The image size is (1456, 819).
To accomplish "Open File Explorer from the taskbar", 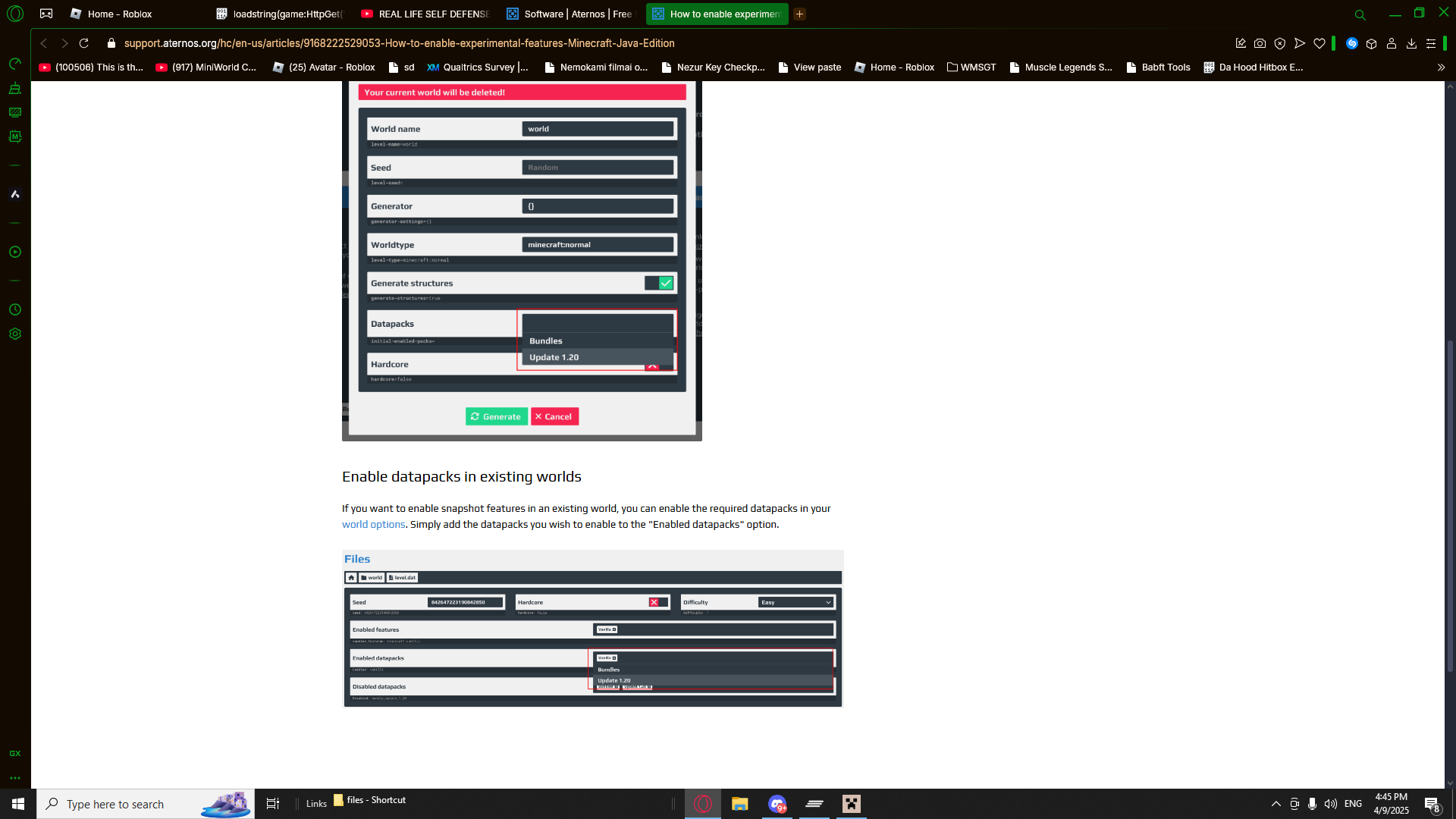I will [740, 804].
